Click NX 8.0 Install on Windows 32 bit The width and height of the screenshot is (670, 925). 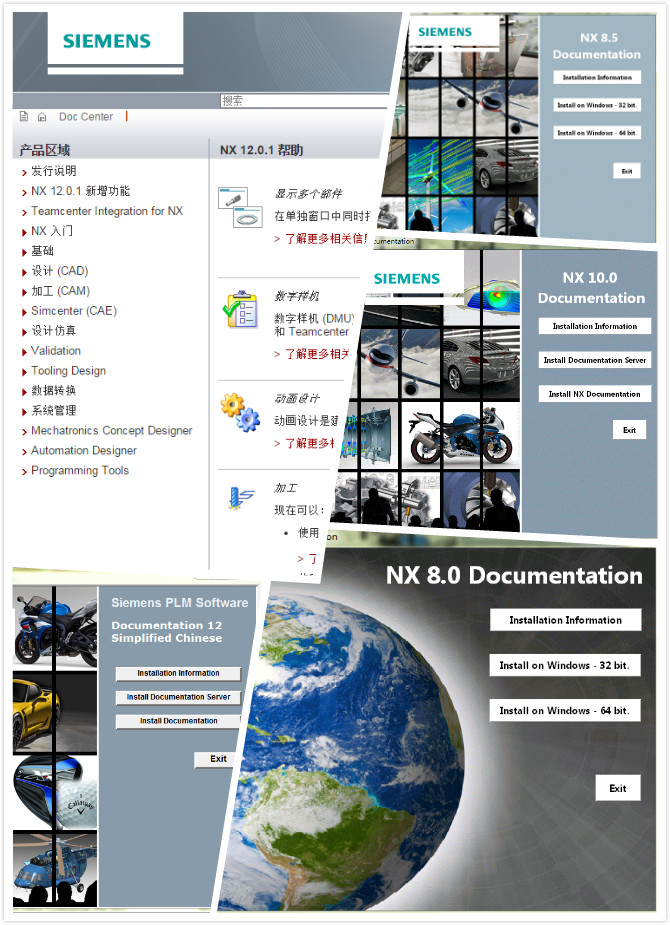[x=565, y=665]
